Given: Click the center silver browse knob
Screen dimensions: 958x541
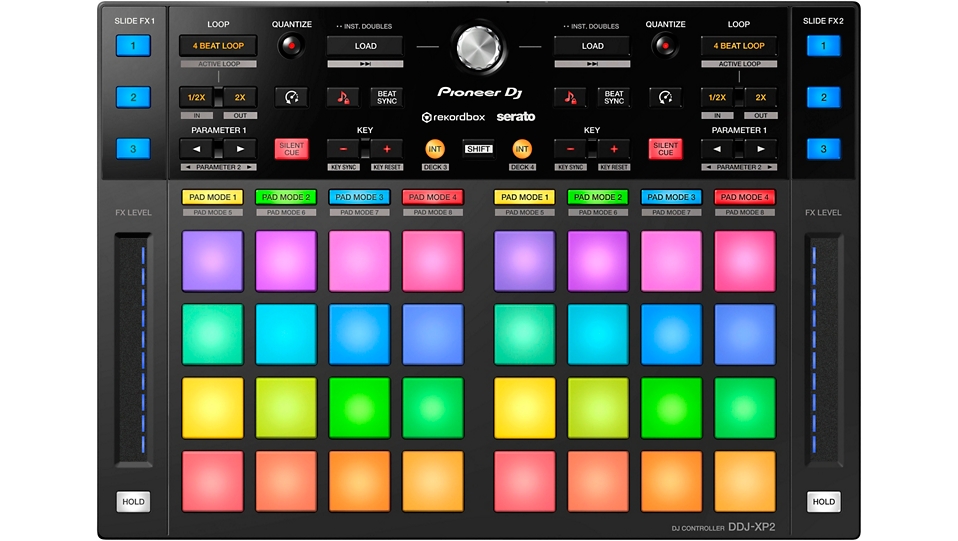Looking at the screenshot, I should pos(478,47).
